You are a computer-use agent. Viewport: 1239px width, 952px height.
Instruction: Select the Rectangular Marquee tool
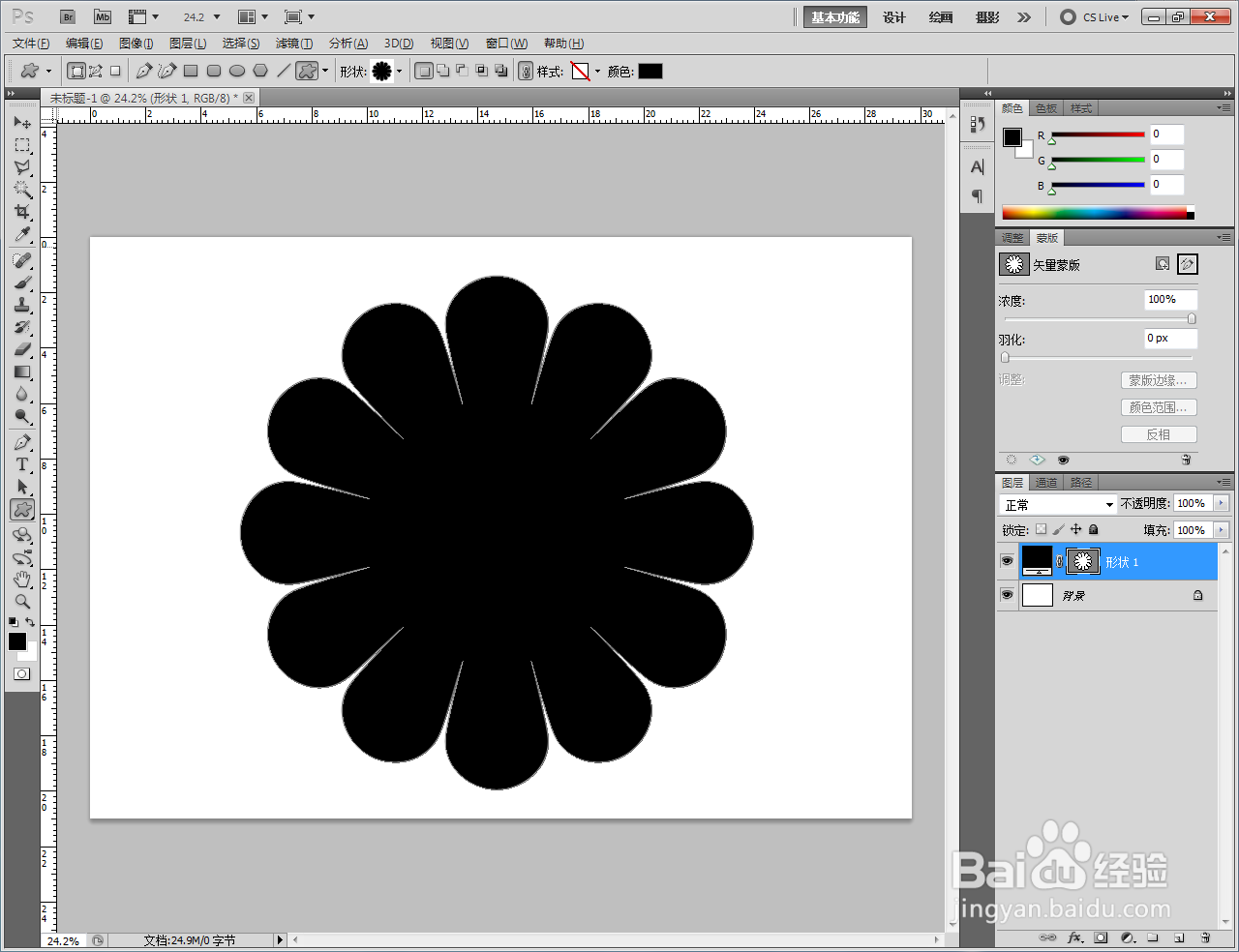click(22, 145)
